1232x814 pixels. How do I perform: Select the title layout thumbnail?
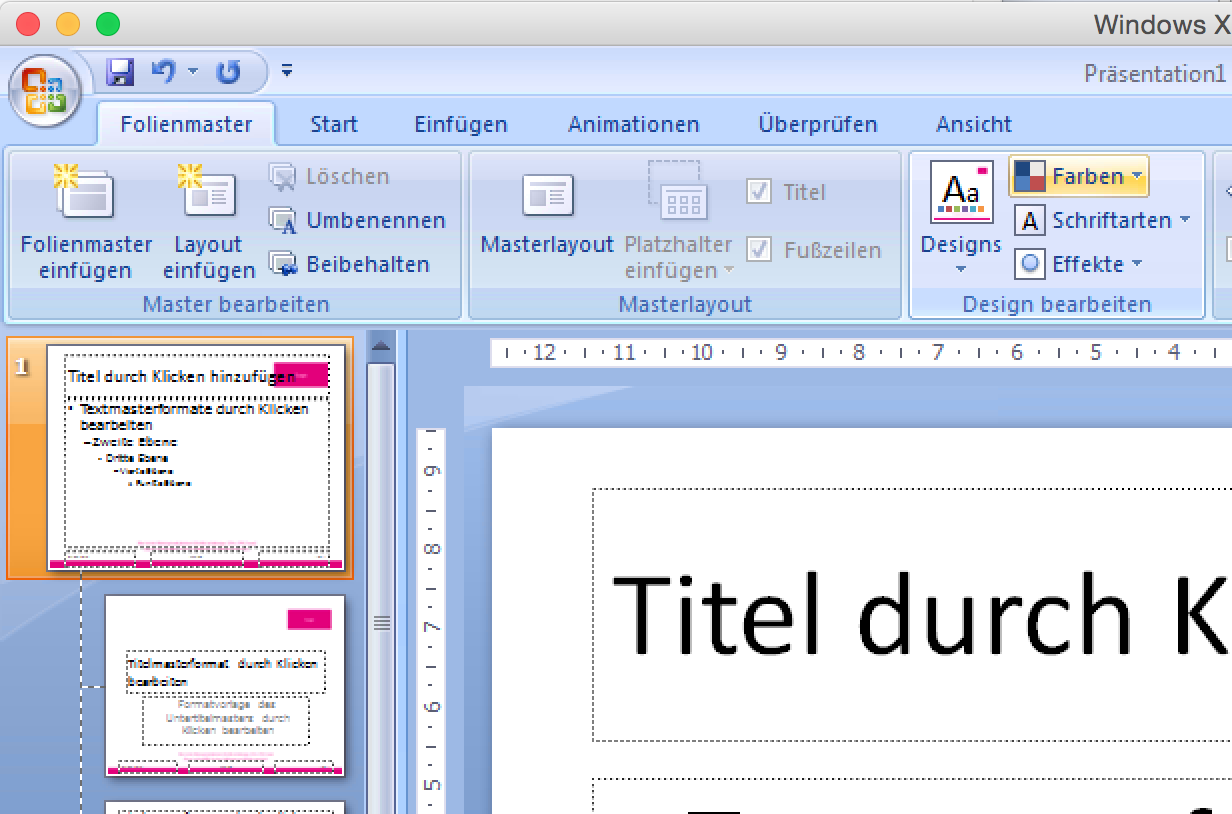225,685
